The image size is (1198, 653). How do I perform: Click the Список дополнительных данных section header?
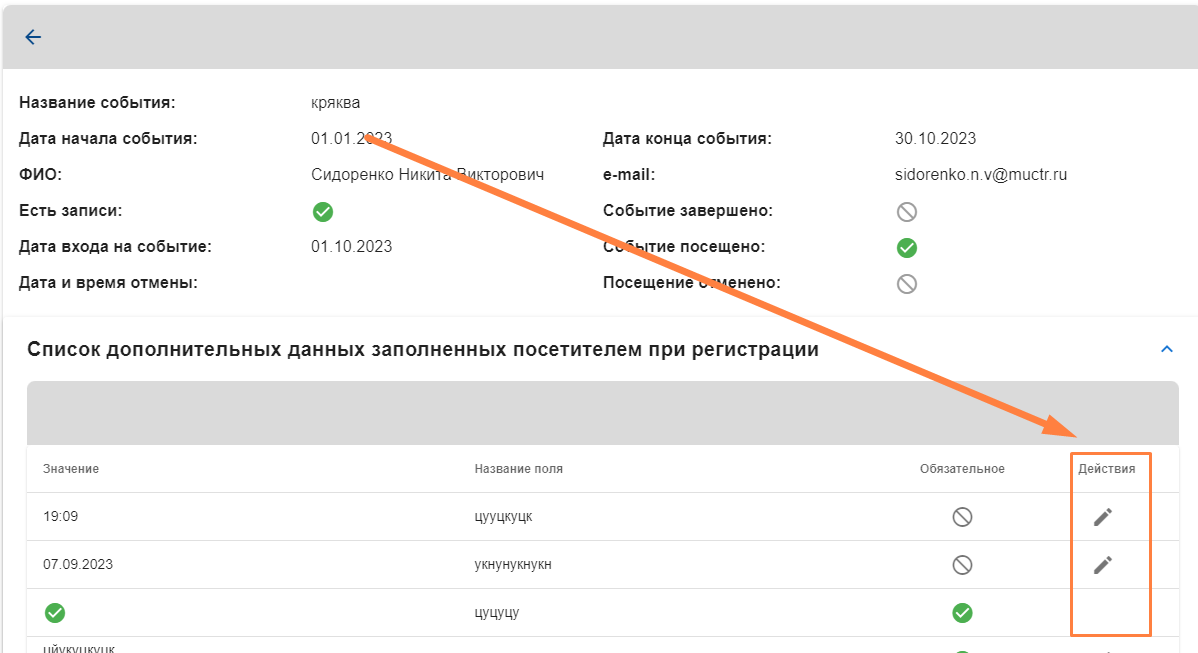point(423,349)
